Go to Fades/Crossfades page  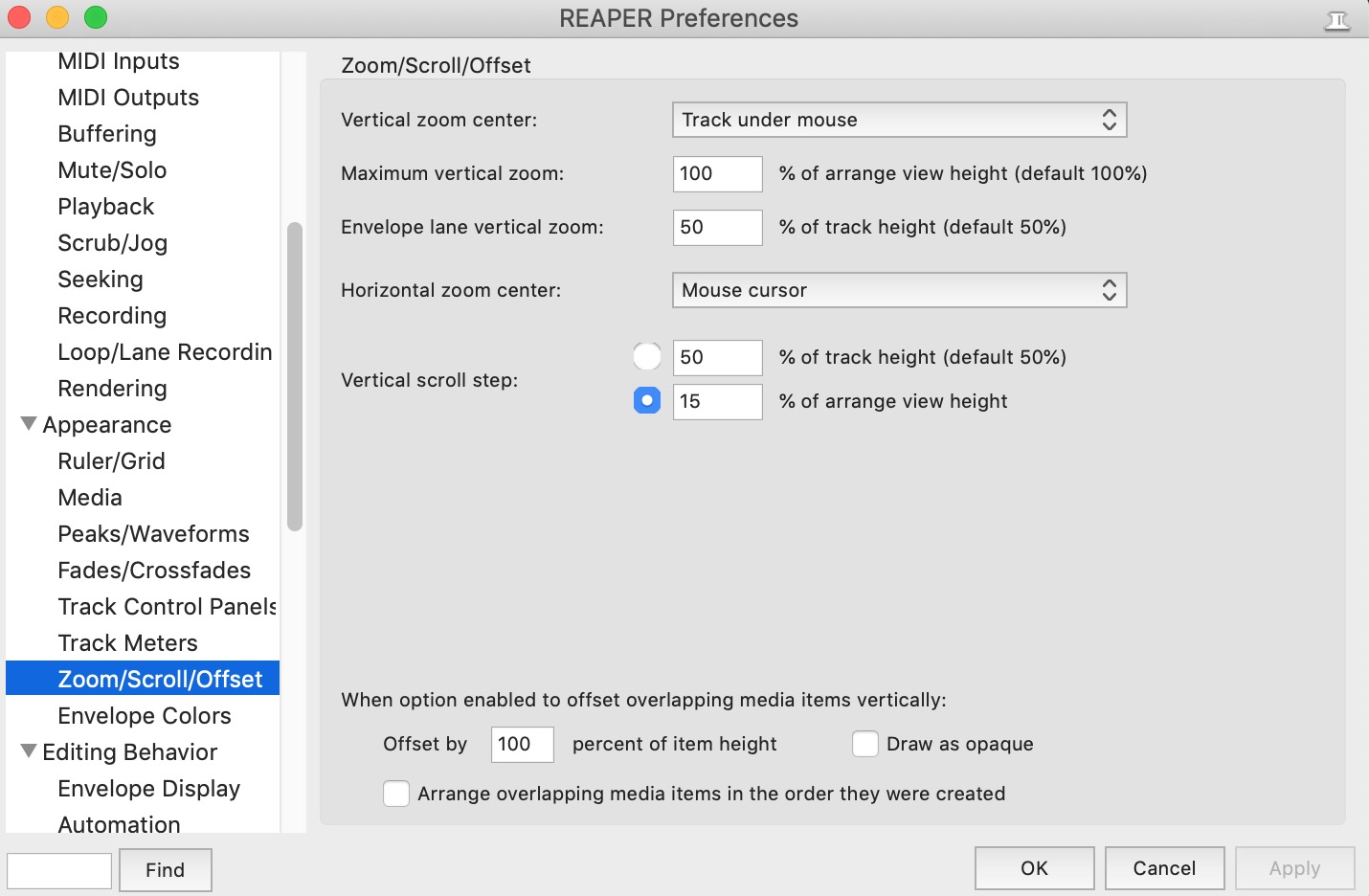coord(154,571)
